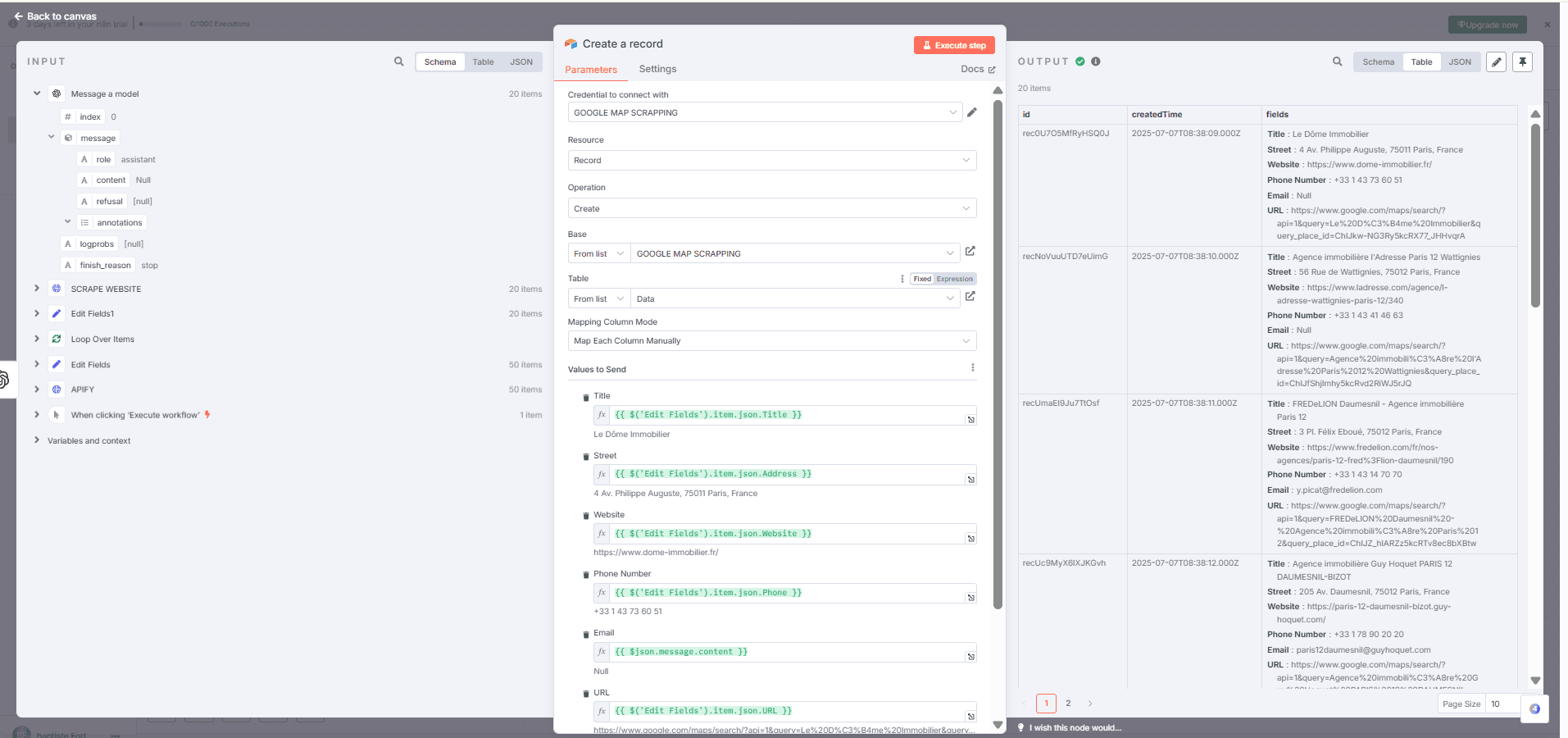Expand the Edit Fields1 node
1568x738 pixels.
pyautogui.click(x=37, y=313)
